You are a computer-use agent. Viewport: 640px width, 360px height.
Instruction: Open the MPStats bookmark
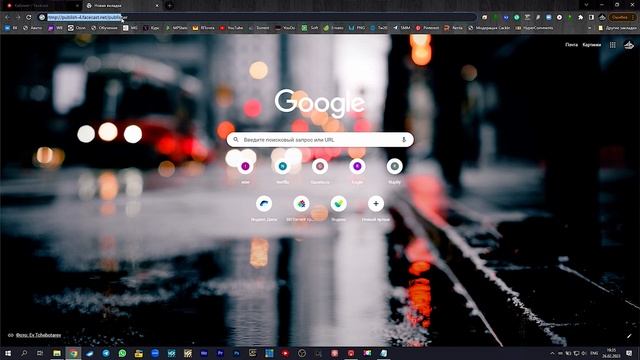(x=176, y=28)
